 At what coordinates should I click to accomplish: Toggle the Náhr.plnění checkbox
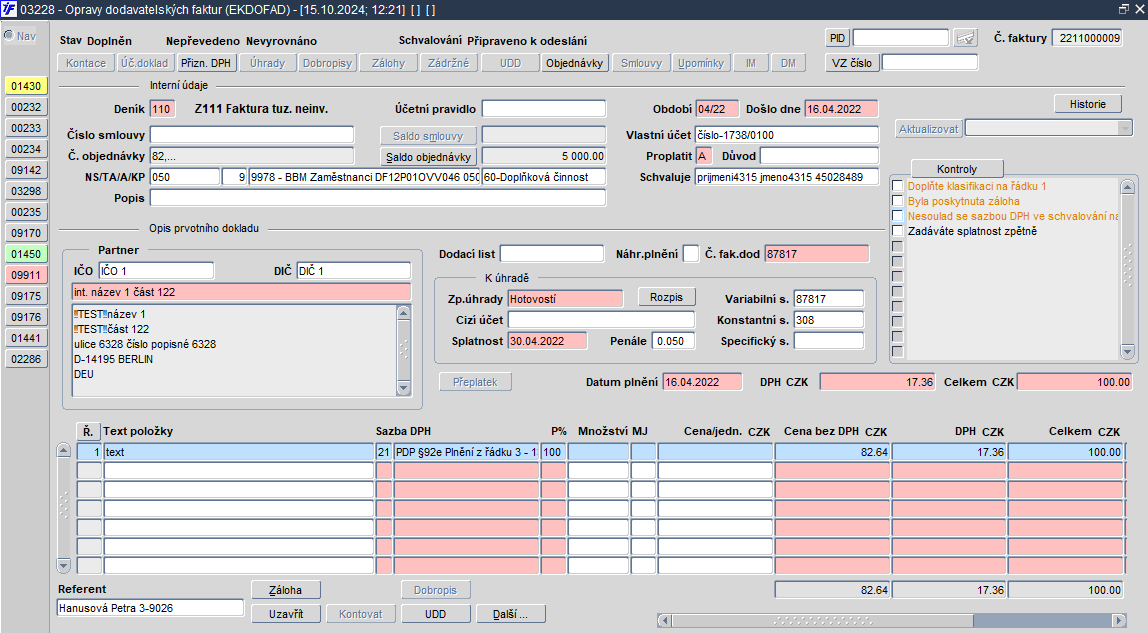click(691, 254)
